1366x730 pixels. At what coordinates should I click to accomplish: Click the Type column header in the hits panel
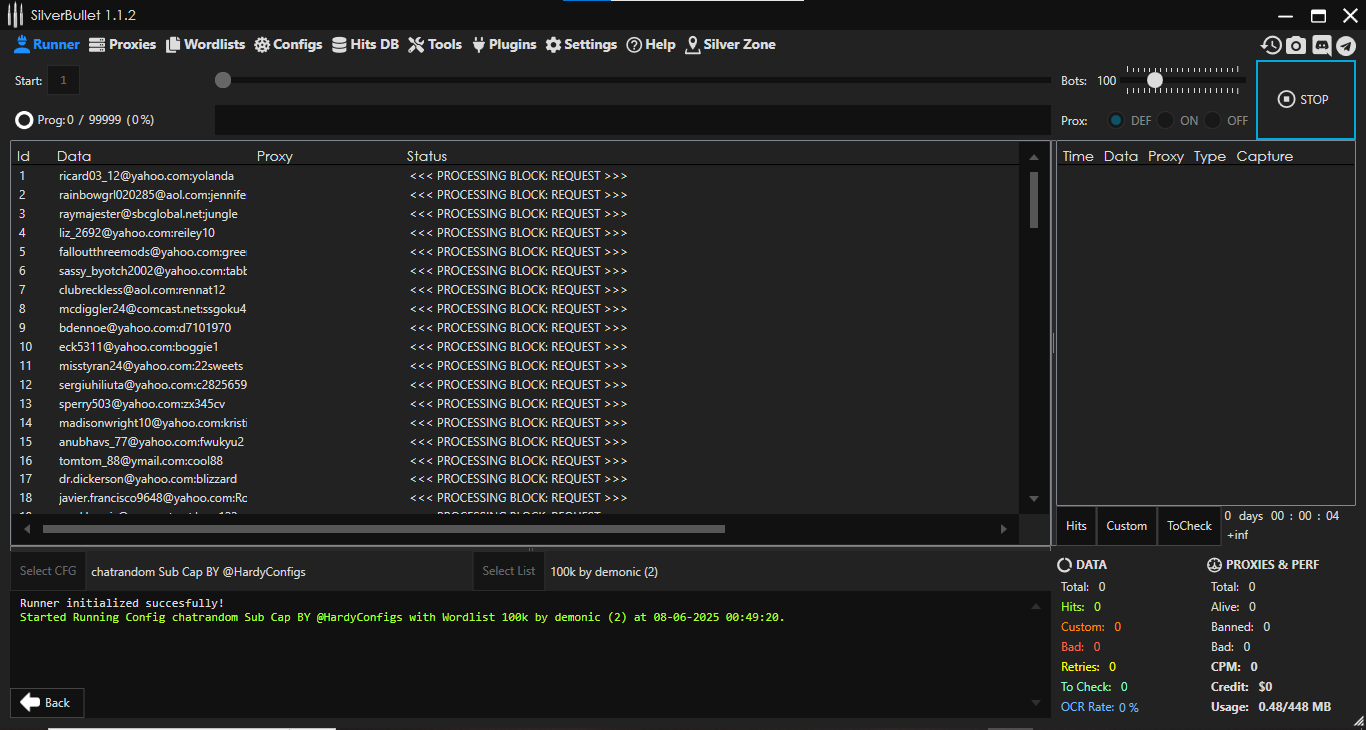1210,156
